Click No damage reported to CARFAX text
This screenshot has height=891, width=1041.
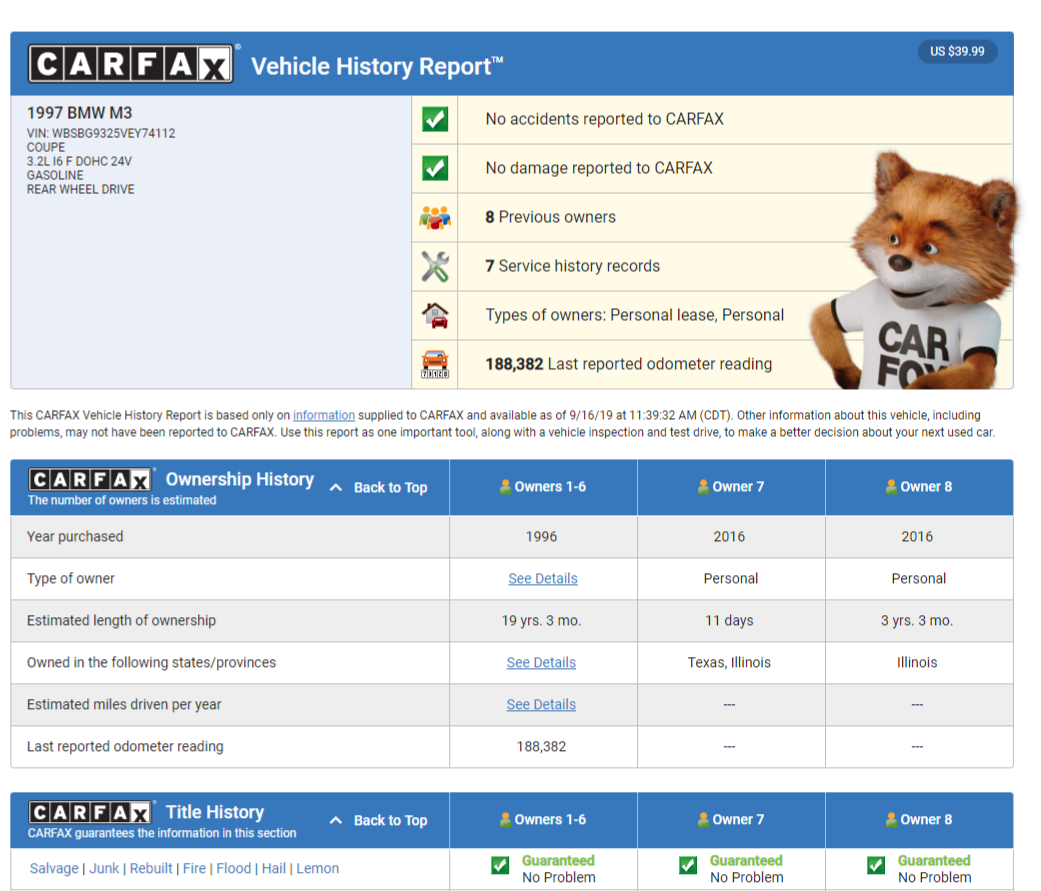point(599,168)
